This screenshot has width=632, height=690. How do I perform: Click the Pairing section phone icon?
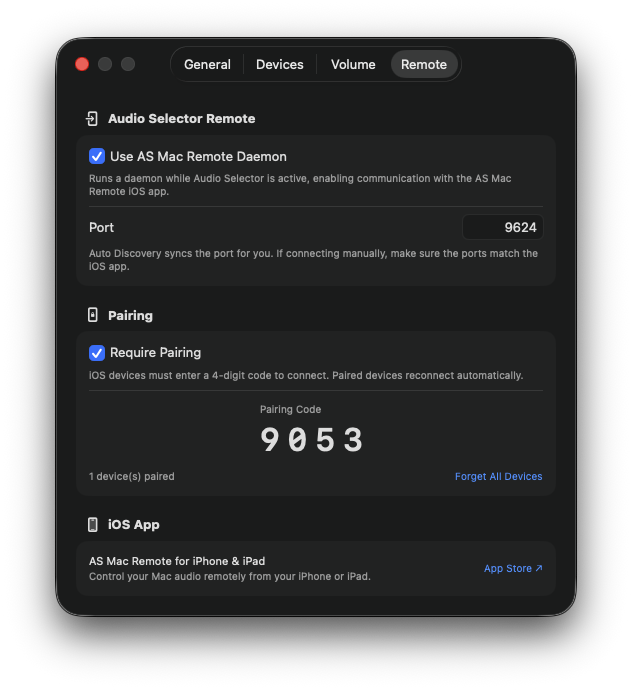point(92,315)
